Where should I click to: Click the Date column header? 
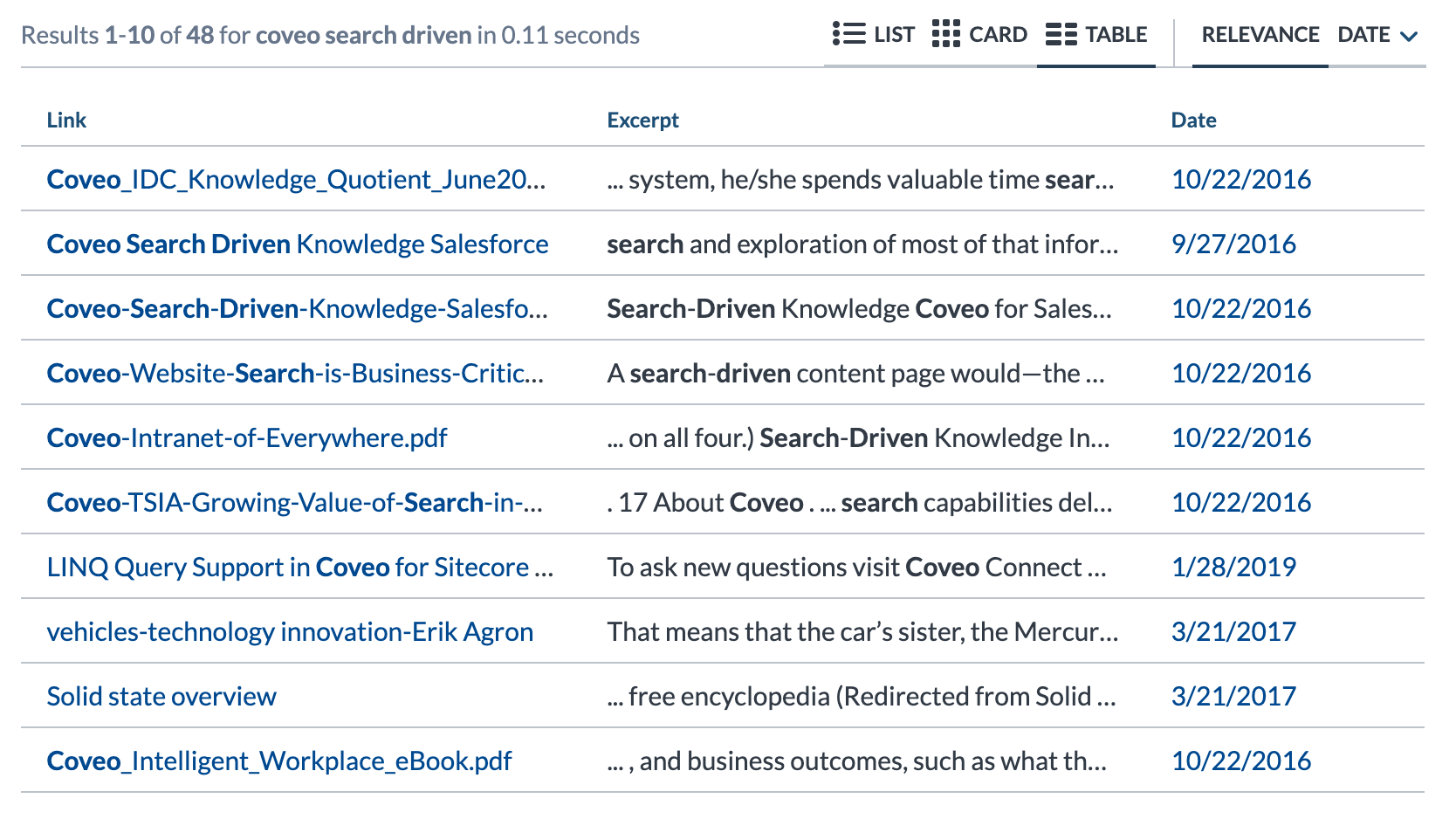click(1193, 120)
